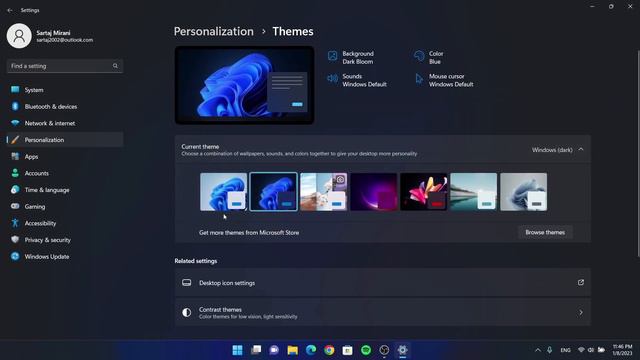The width and height of the screenshot is (640, 360).
Task: Select the Windows dark bloom theme
Action: pos(273,192)
